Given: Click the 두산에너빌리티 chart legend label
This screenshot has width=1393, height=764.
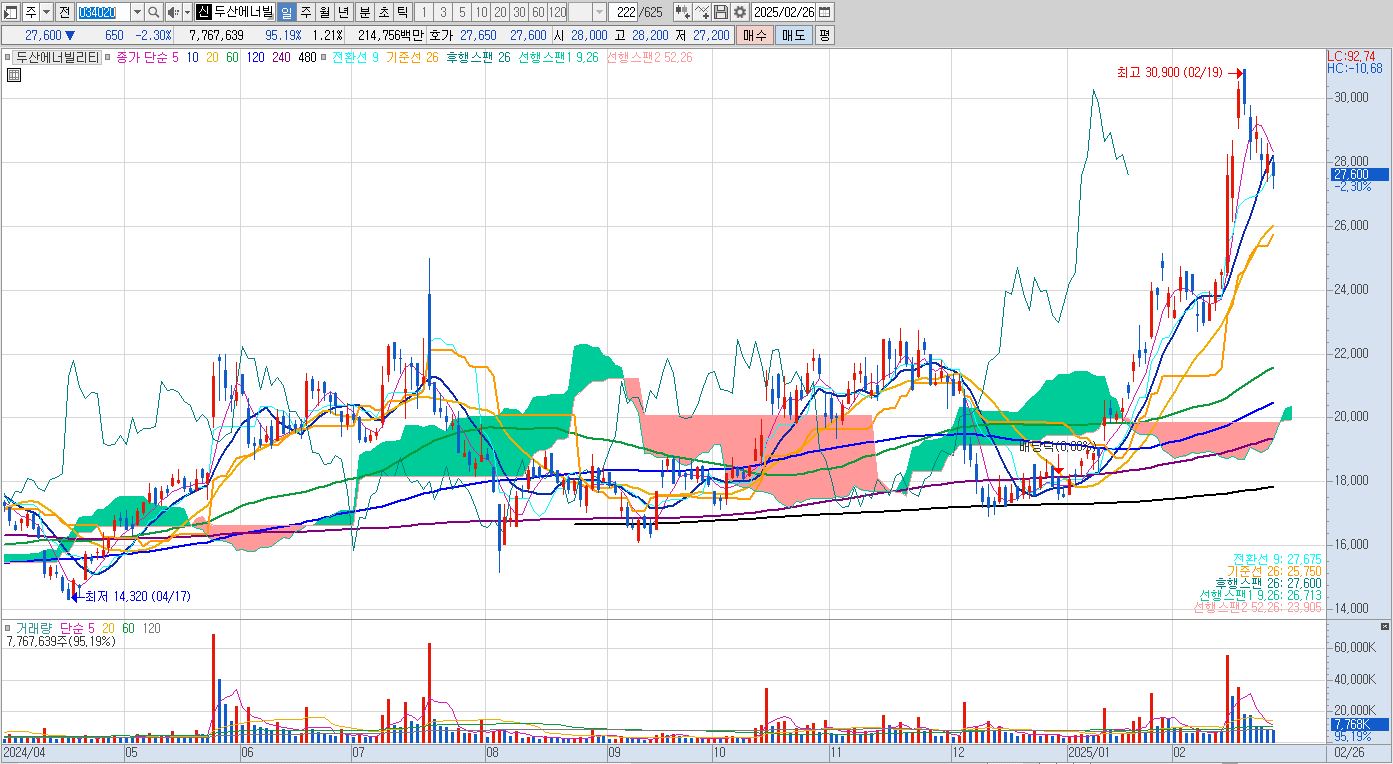Looking at the screenshot, I should point(57,58).
